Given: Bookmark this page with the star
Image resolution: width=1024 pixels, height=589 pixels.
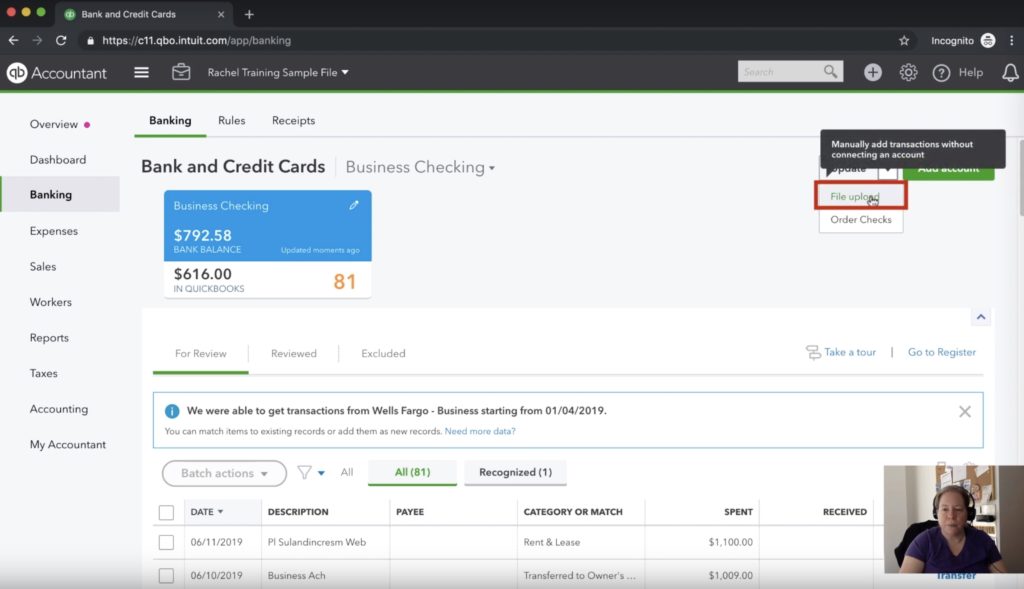Looking at the screenshot, I should point(904,40).
